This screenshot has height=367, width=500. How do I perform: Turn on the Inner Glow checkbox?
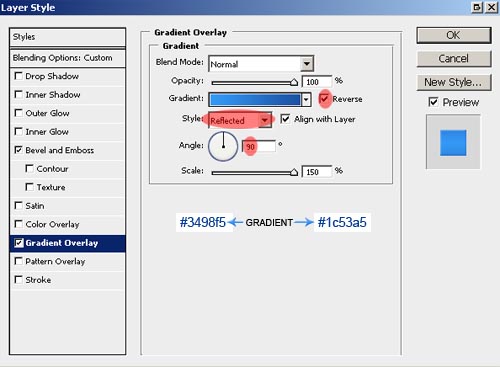[x=19, y=132]
